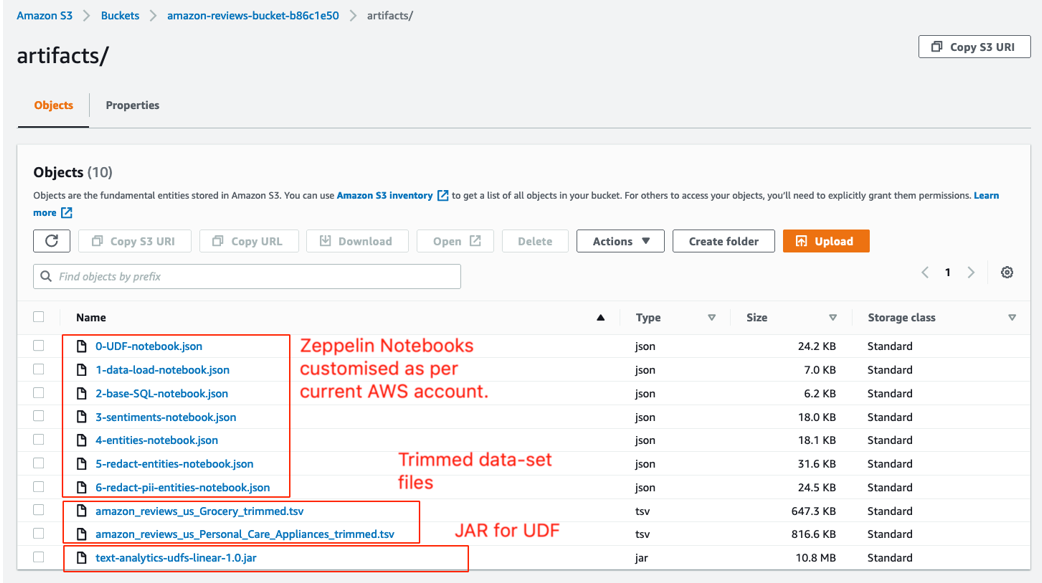1042x583 pixels.
Task: Open 4-entities-notebook.json object link
Action: (x=156, y=440)
